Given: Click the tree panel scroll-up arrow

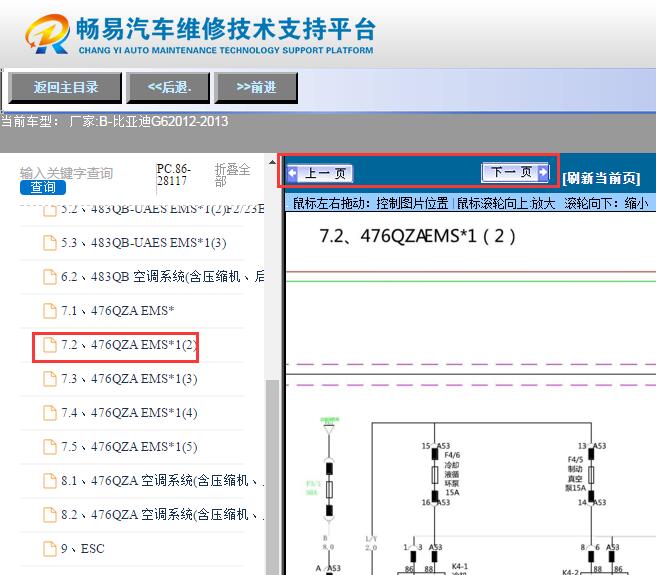Looking at the screenshot, I should point(272,162).
